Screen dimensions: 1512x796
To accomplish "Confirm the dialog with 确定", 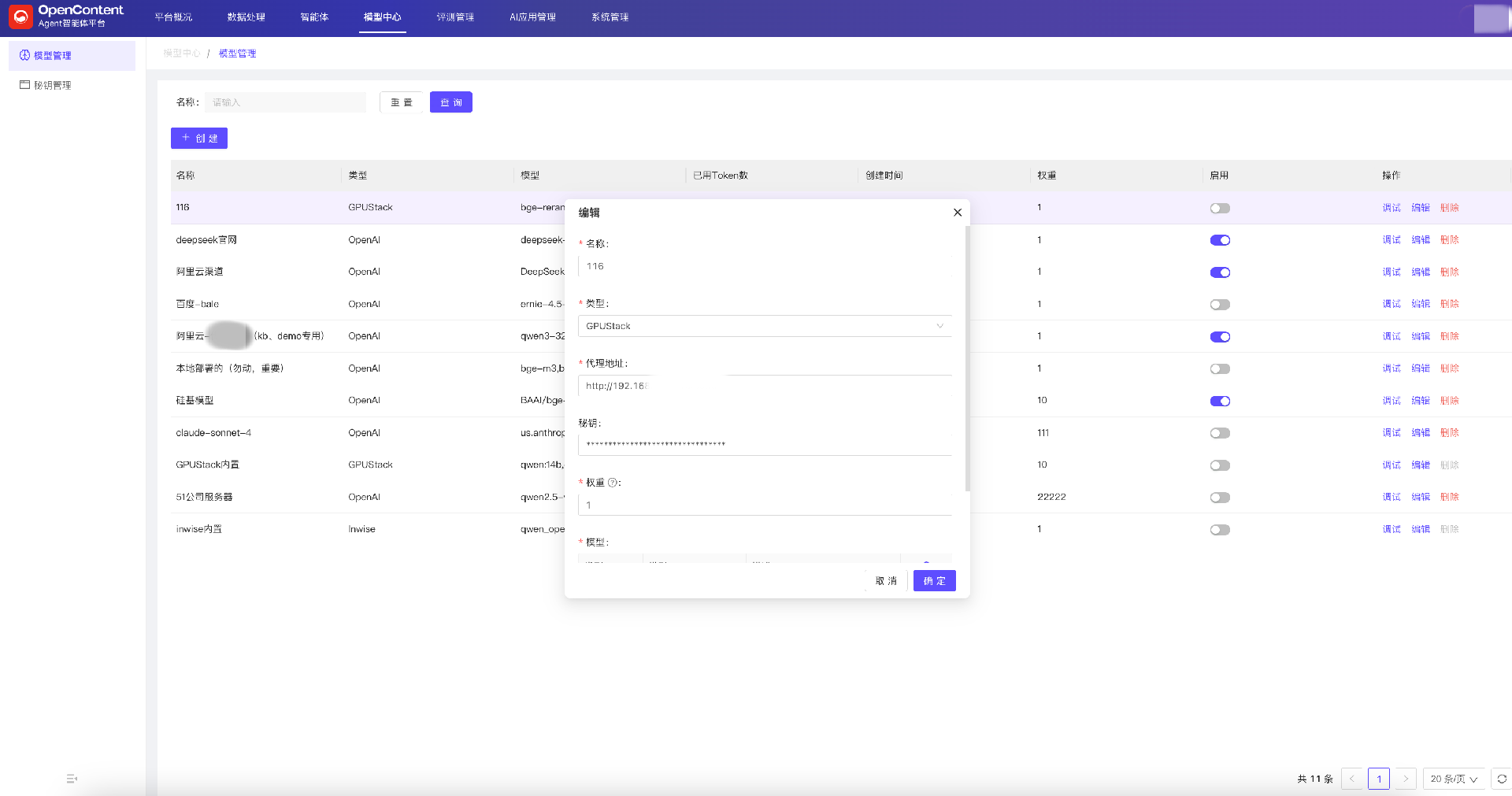I will pyautogui.click(x=935, y=581).
